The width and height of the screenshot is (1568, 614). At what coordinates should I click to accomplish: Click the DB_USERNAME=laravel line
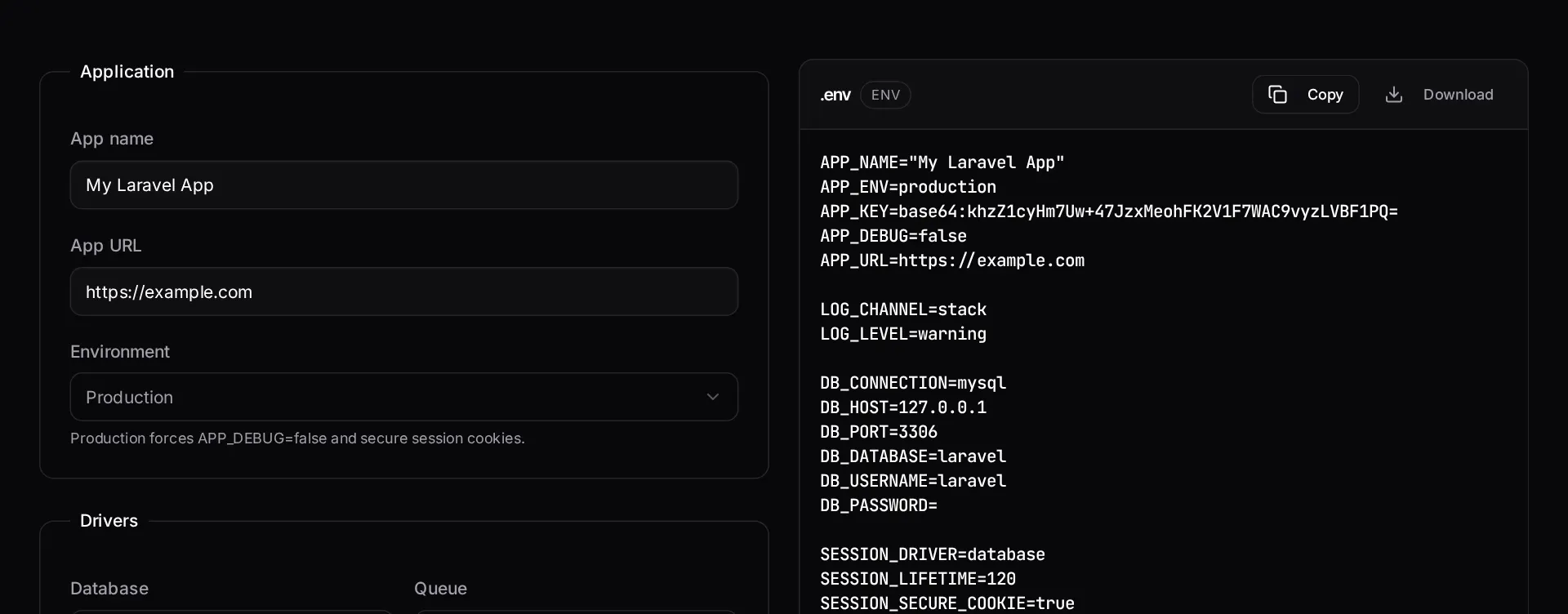coord(913,481)
